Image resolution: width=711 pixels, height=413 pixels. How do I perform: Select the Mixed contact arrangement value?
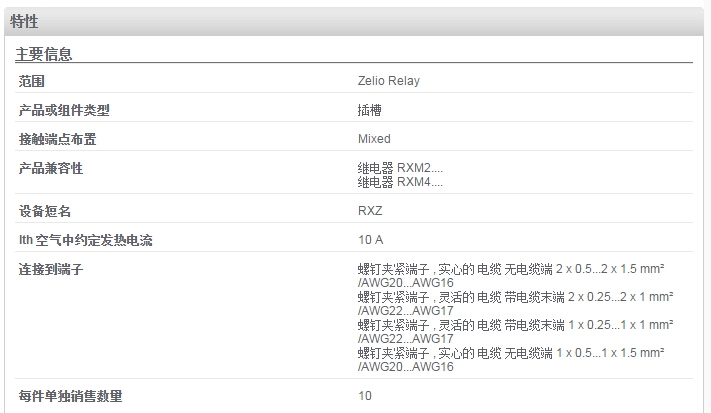click(374, 139)
